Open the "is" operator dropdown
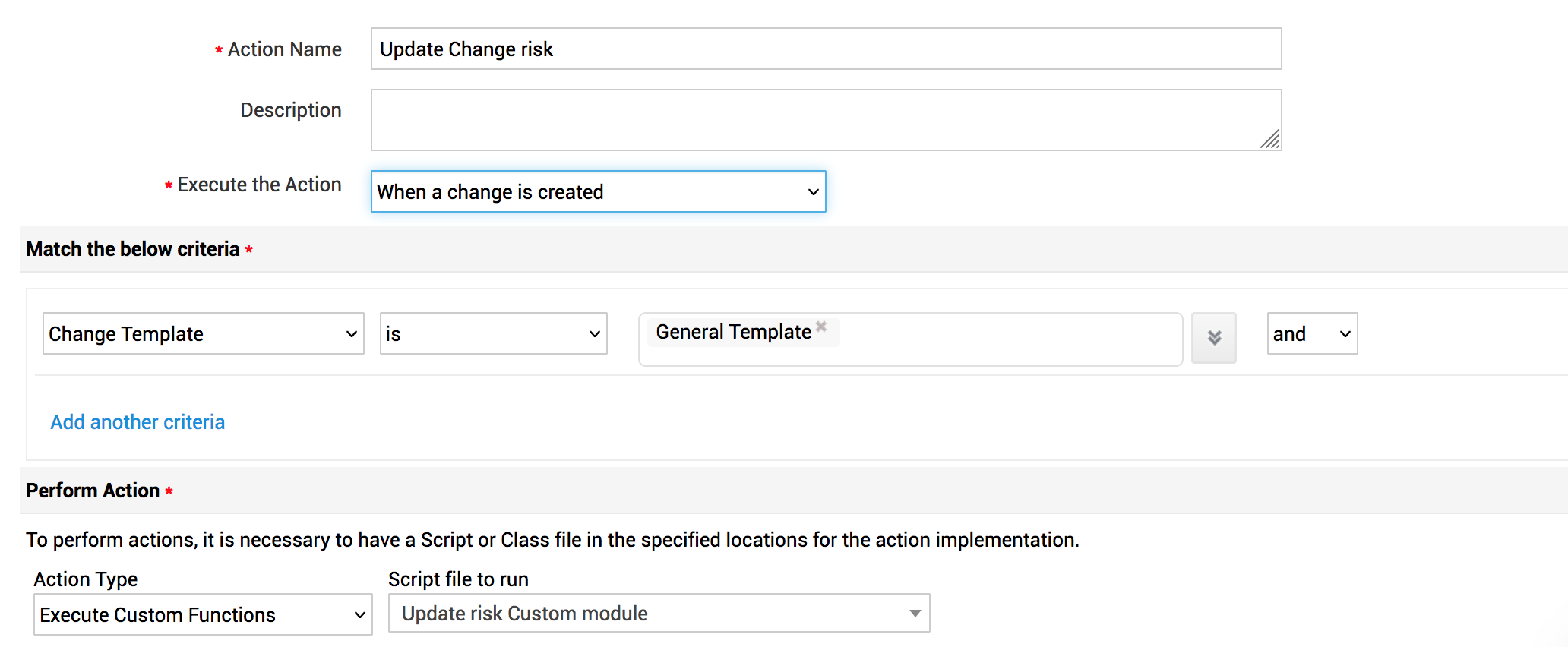Image resolution: width=1568 pixels, height=647 pixels. (493, 334)
